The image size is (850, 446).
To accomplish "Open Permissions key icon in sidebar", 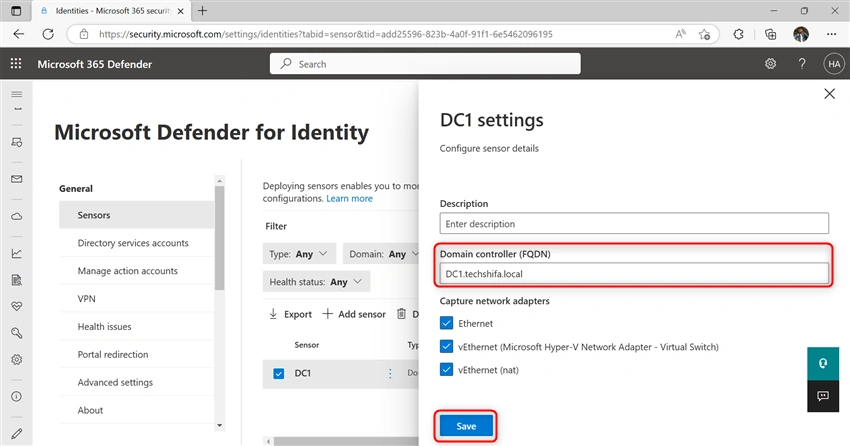I will coord(17,333).
